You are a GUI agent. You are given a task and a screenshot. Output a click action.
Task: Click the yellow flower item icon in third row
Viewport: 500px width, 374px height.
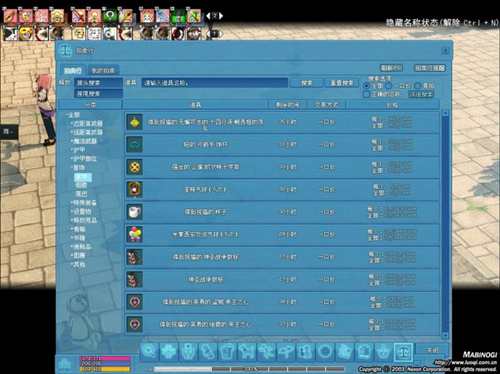tap(135, 167)
